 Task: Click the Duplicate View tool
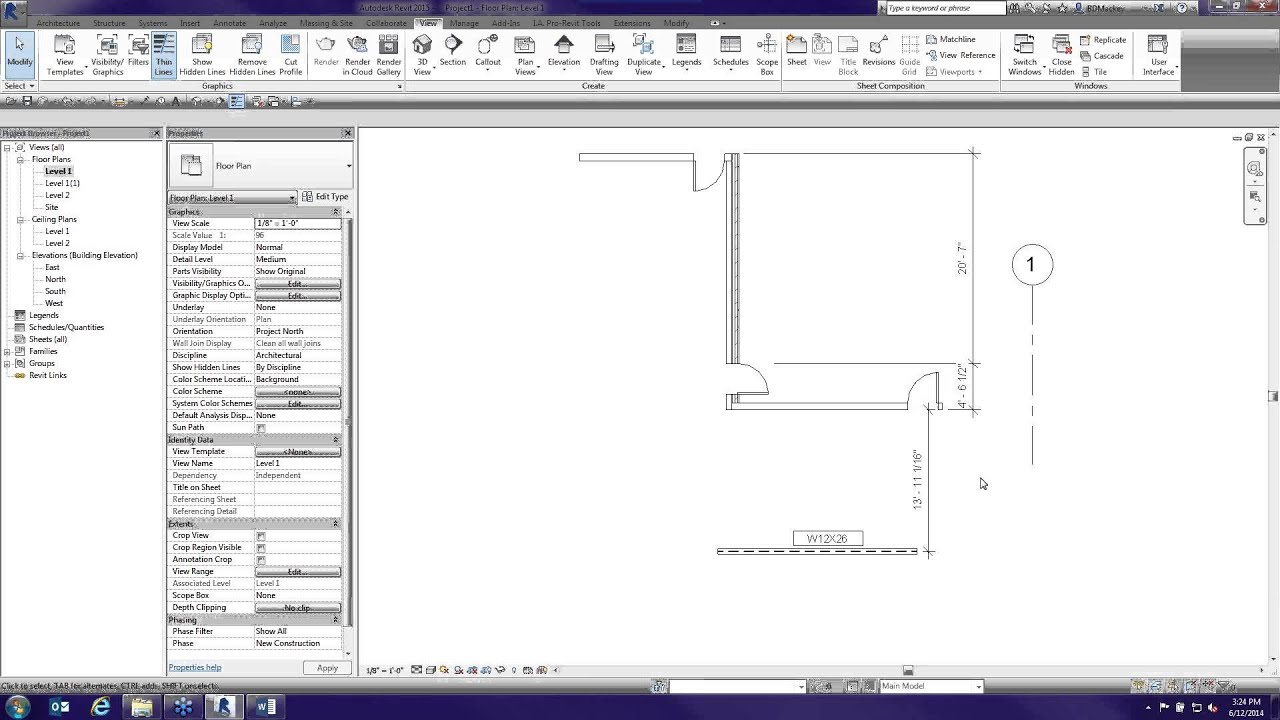tap(644, 54)
